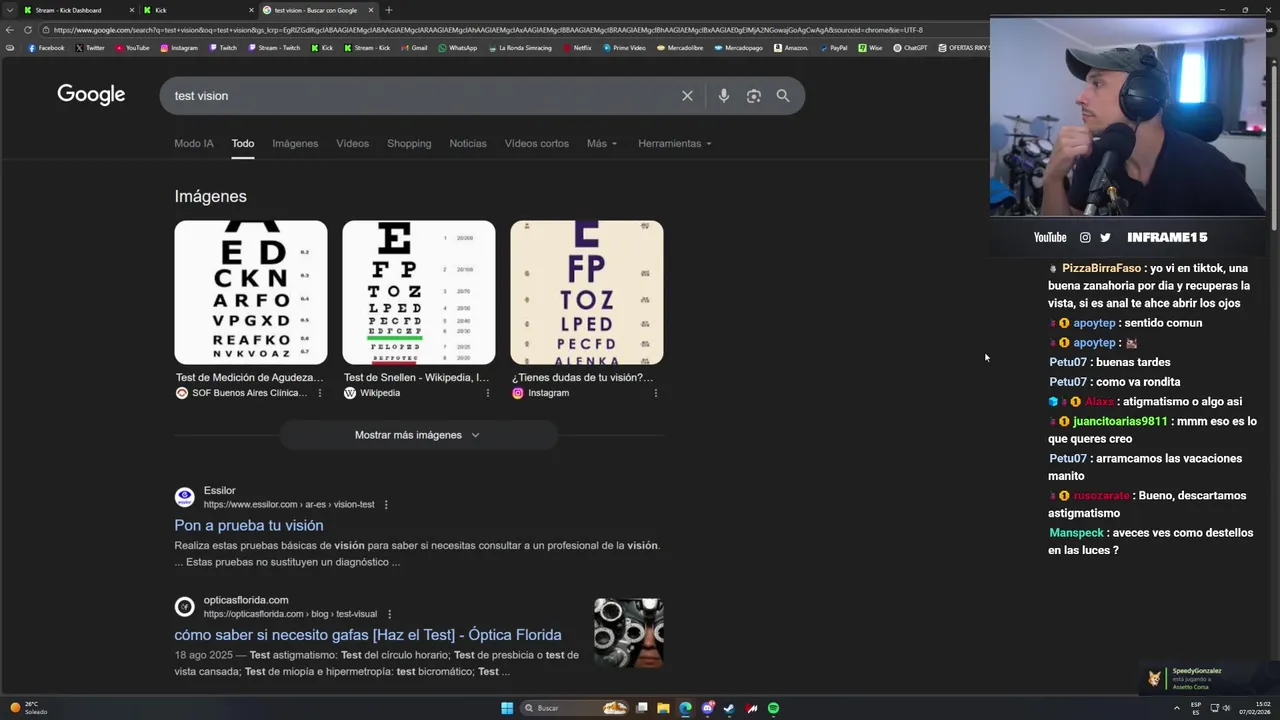
Task: Open Facebook bookmark
Action: (x=46, y=48)
